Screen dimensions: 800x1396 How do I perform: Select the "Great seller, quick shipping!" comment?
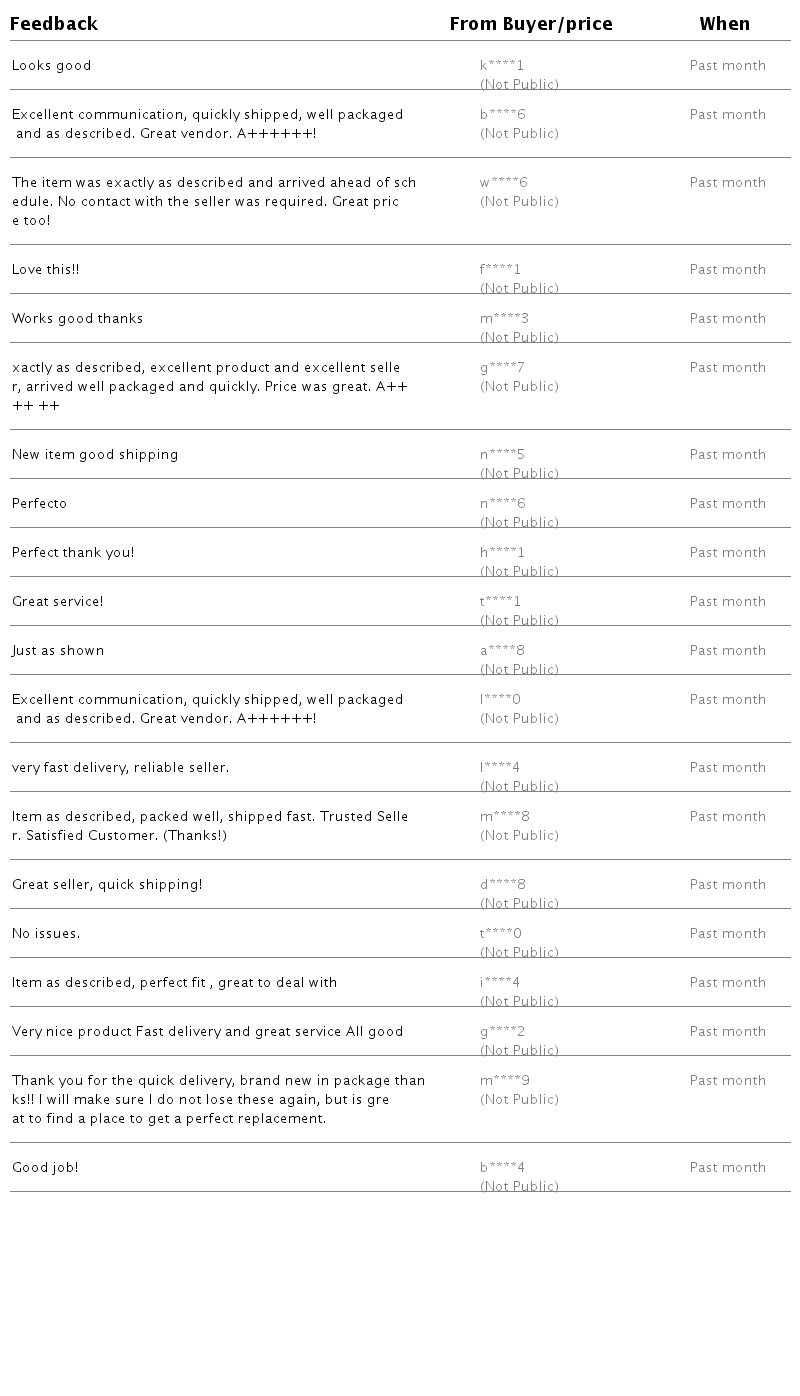coord(107,885)
